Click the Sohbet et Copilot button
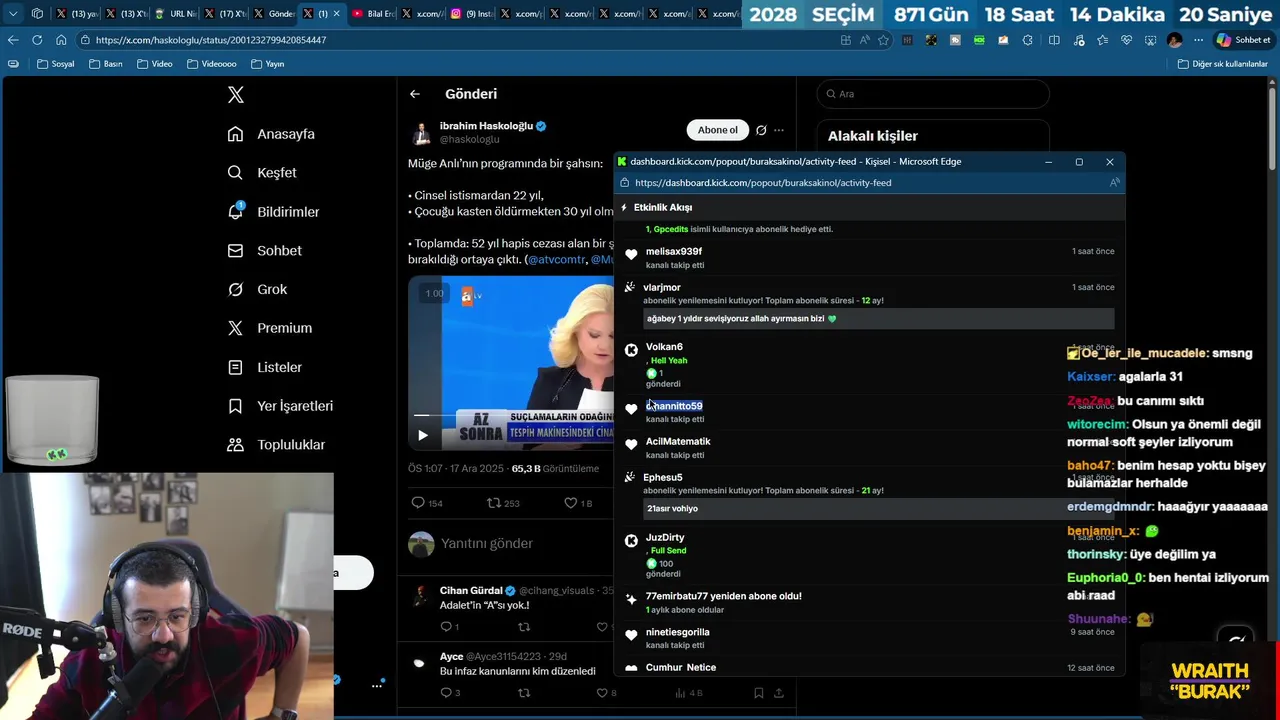1280x720 pixels. (x=1243, y=40)
